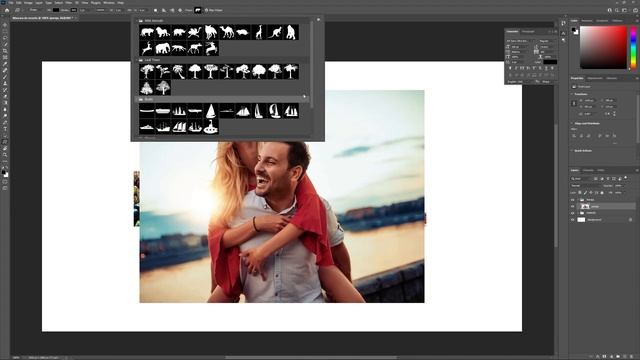Image resolution: width=640 pixels, height=360 pixels.
Task: Select the Eraser tool
Action: (5, 97)
